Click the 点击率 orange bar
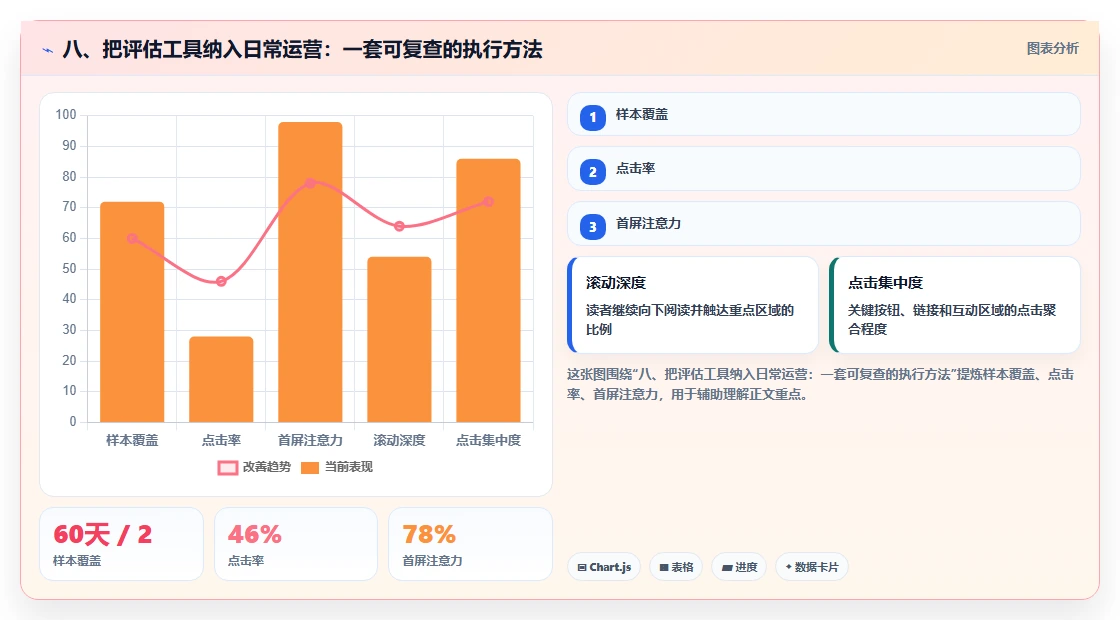Screen dimensions: 1120x620 point(221,379)
